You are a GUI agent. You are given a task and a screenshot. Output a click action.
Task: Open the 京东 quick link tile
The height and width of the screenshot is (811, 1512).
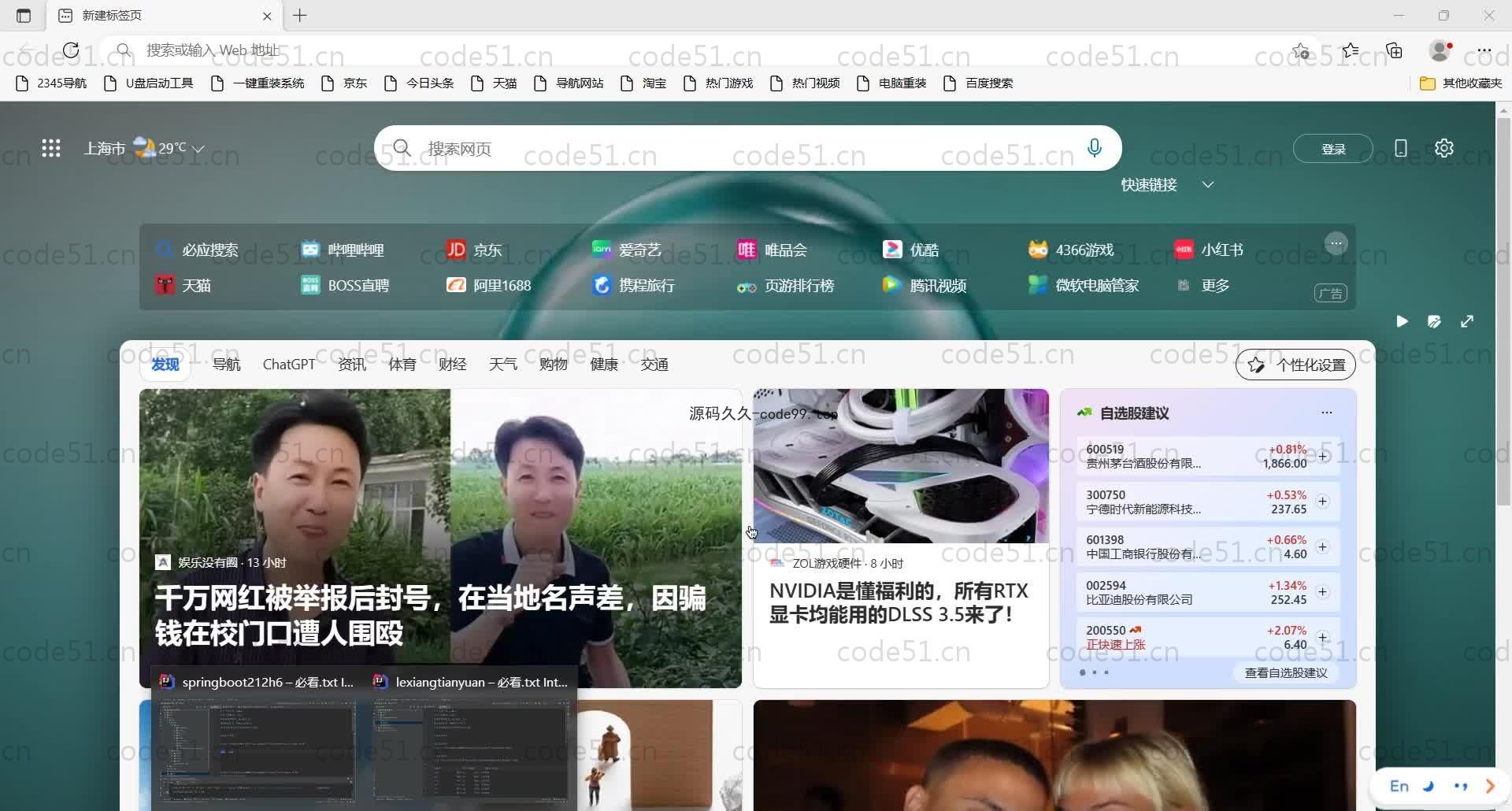click(x=474, y=250)
